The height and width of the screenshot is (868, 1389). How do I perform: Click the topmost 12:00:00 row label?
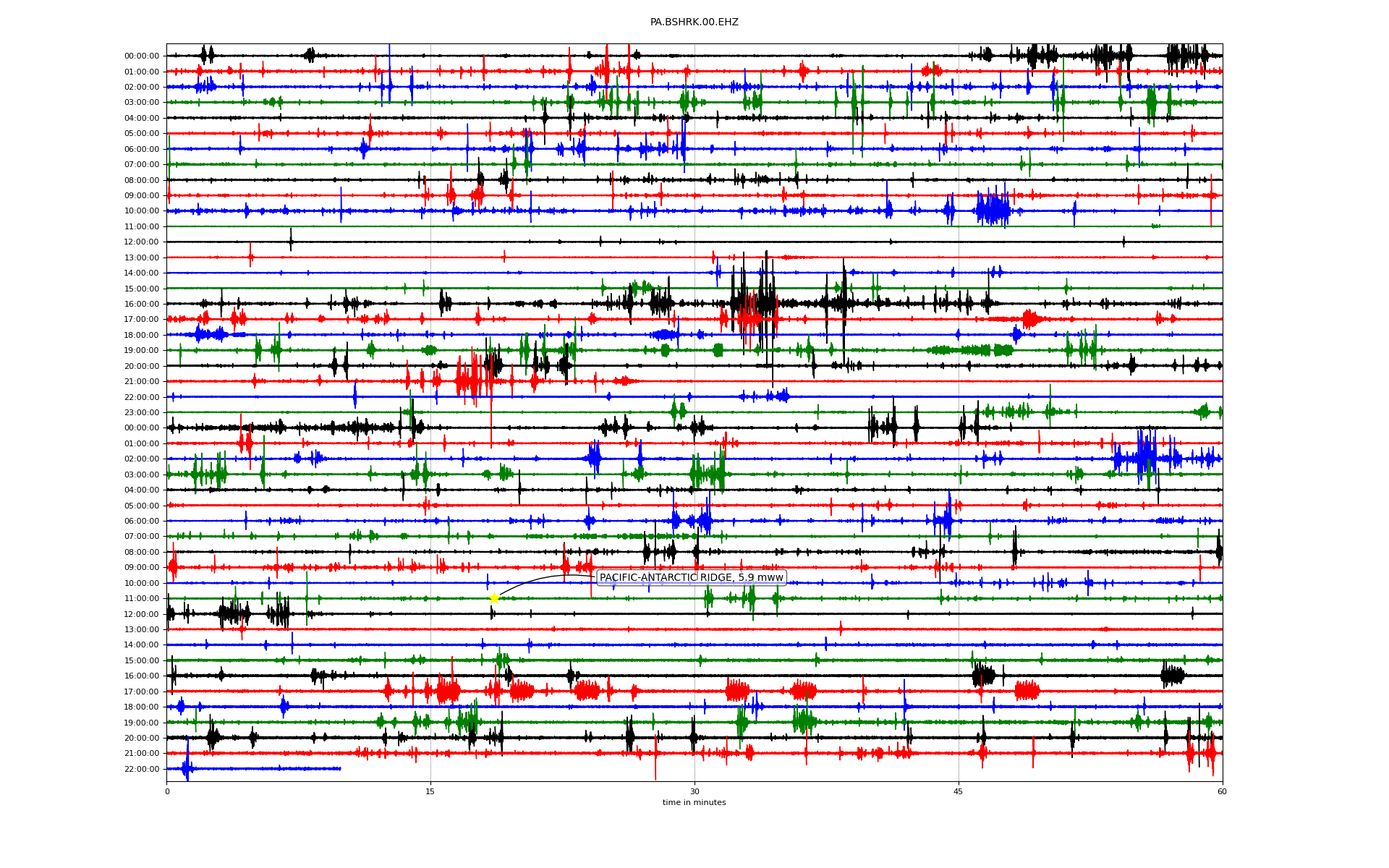coord(142,242)
